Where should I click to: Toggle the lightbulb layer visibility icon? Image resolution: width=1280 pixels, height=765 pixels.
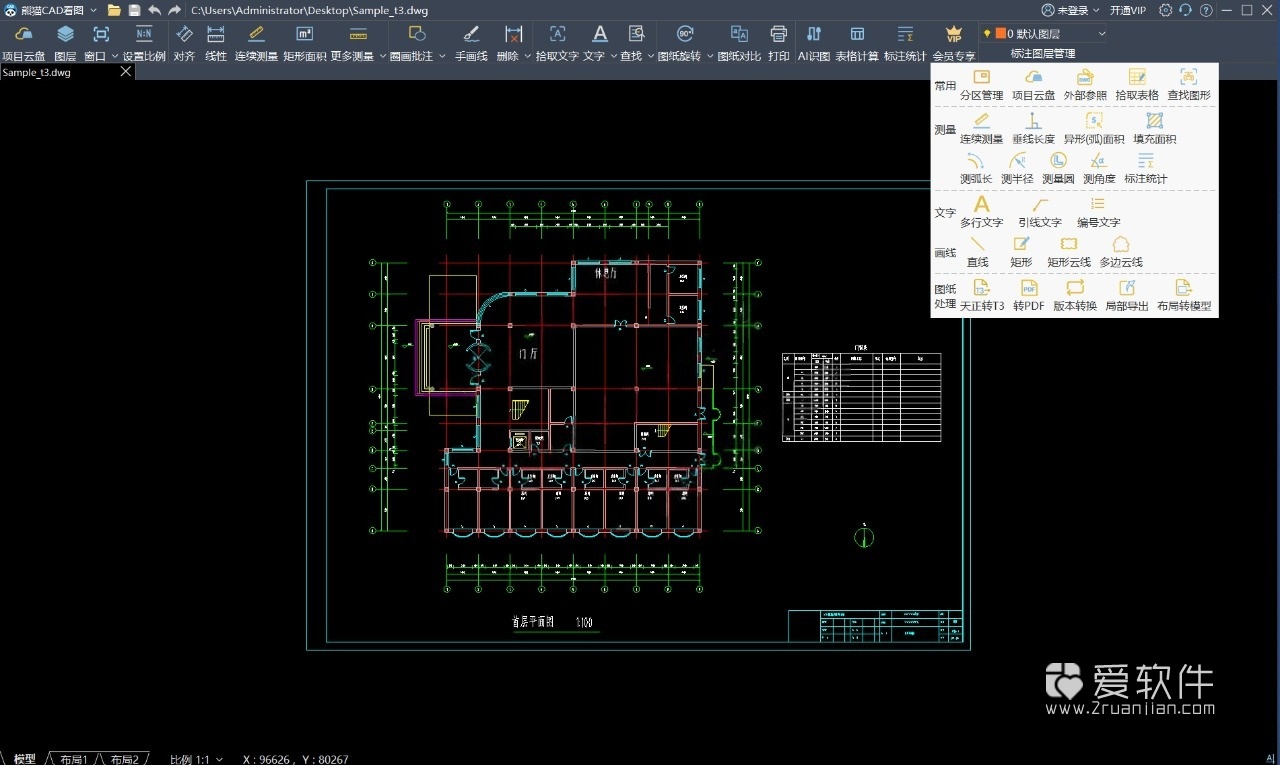point(987,34)
